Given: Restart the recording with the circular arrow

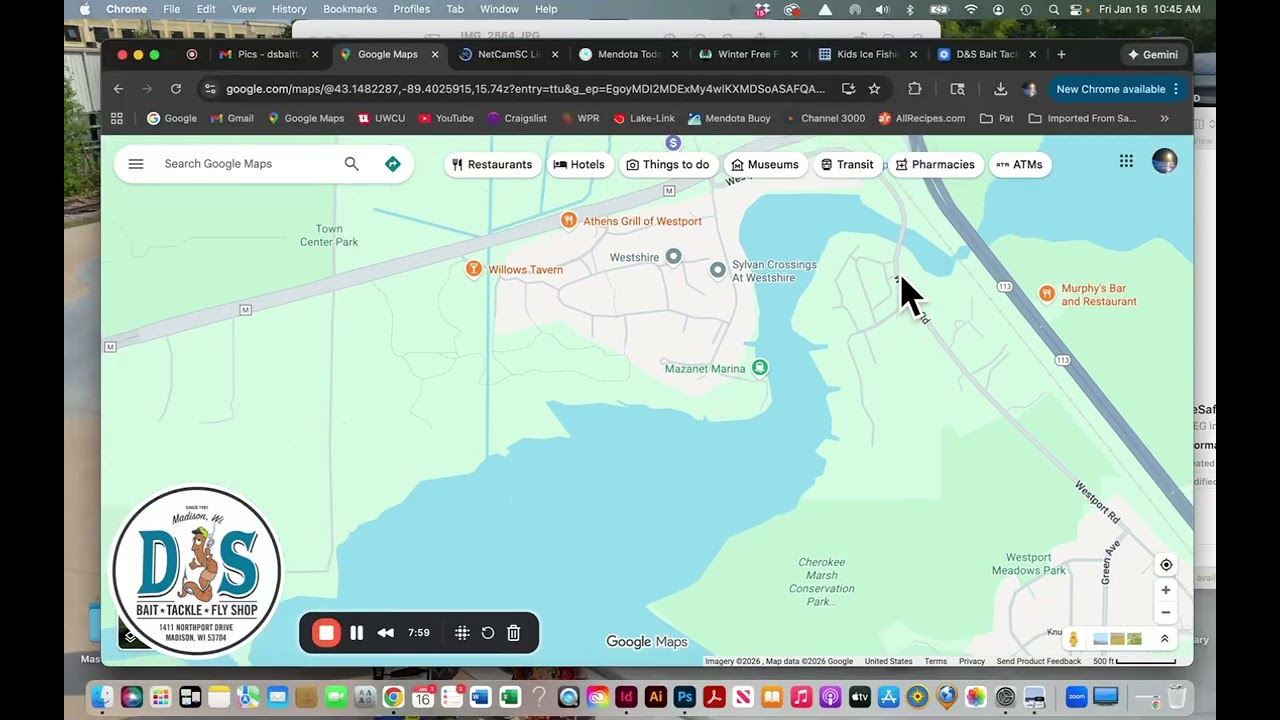Looking at the screenshot, I should 488,633.
